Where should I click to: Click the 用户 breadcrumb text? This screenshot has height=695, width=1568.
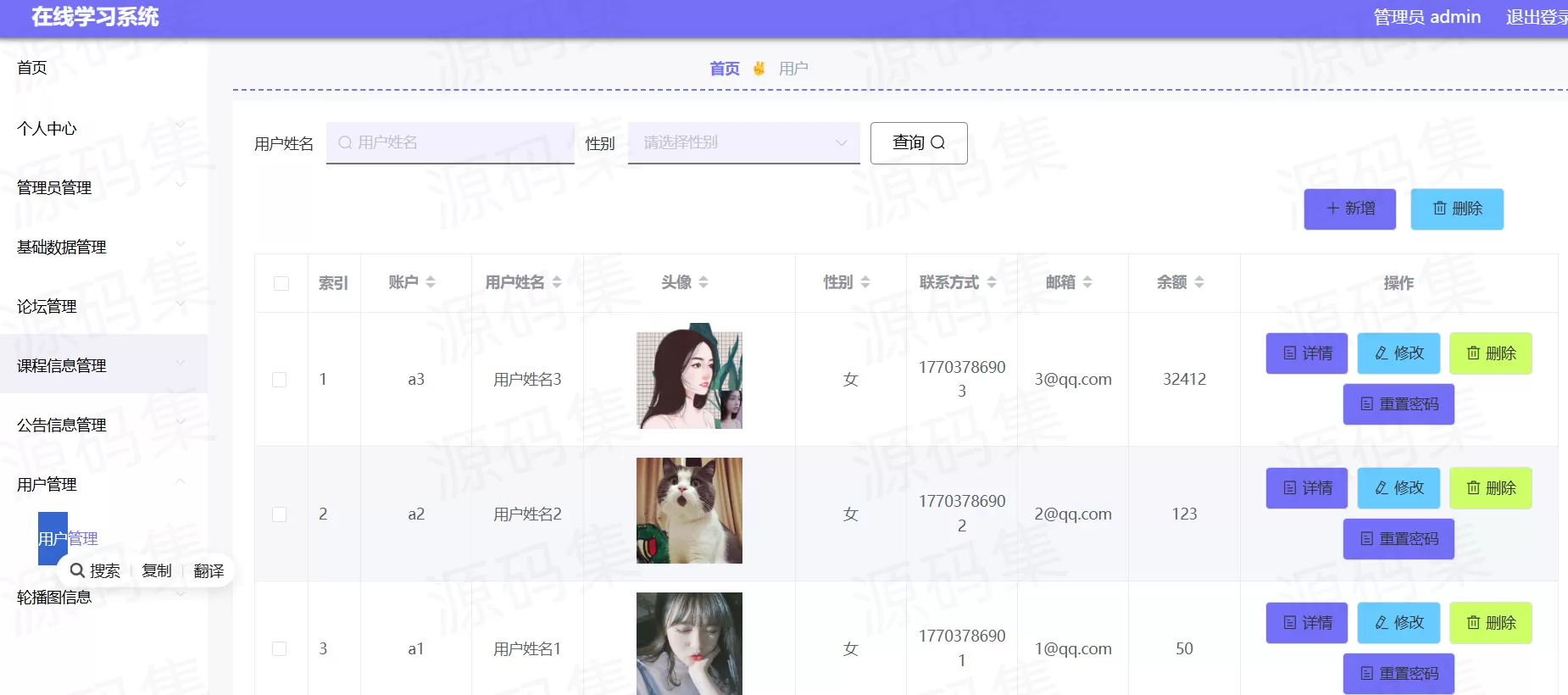tap(793, 68)
